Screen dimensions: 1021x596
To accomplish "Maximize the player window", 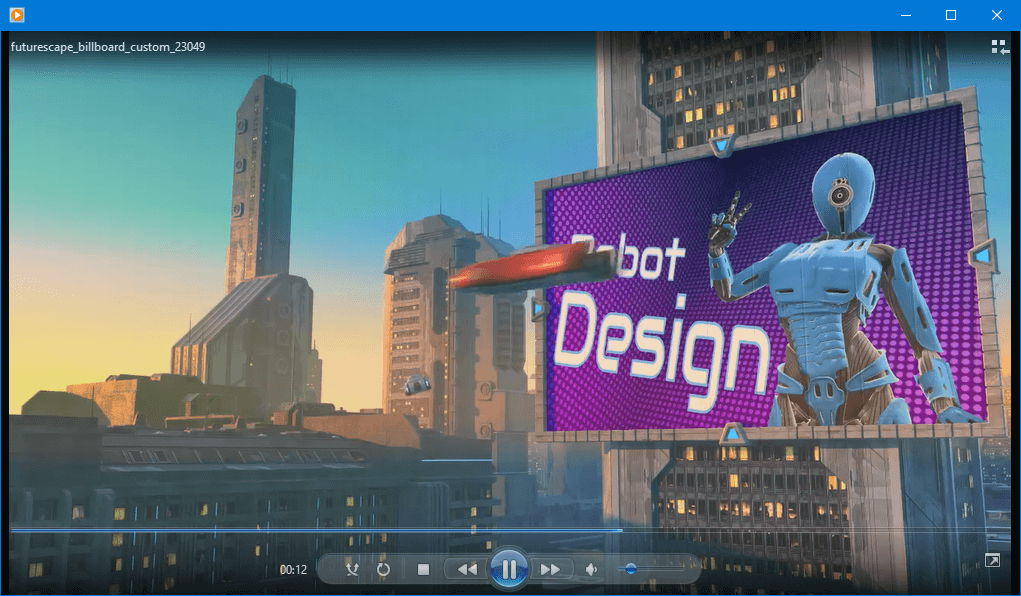I will [x=951, y=15].
